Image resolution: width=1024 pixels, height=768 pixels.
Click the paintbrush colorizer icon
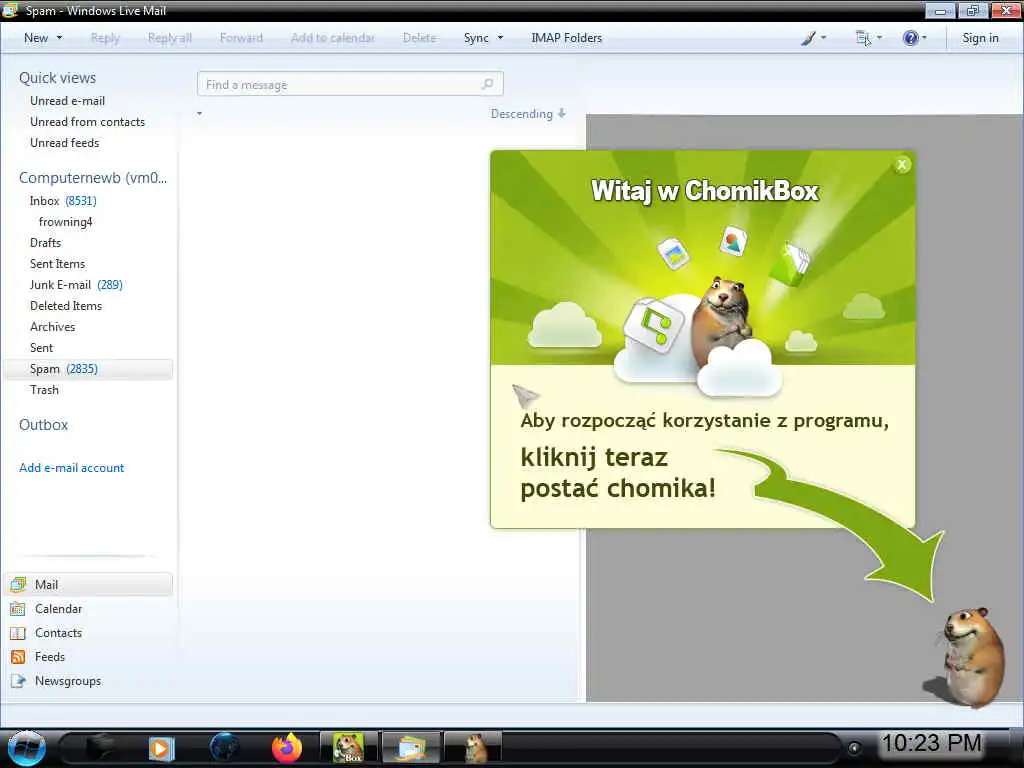[808, 38]
